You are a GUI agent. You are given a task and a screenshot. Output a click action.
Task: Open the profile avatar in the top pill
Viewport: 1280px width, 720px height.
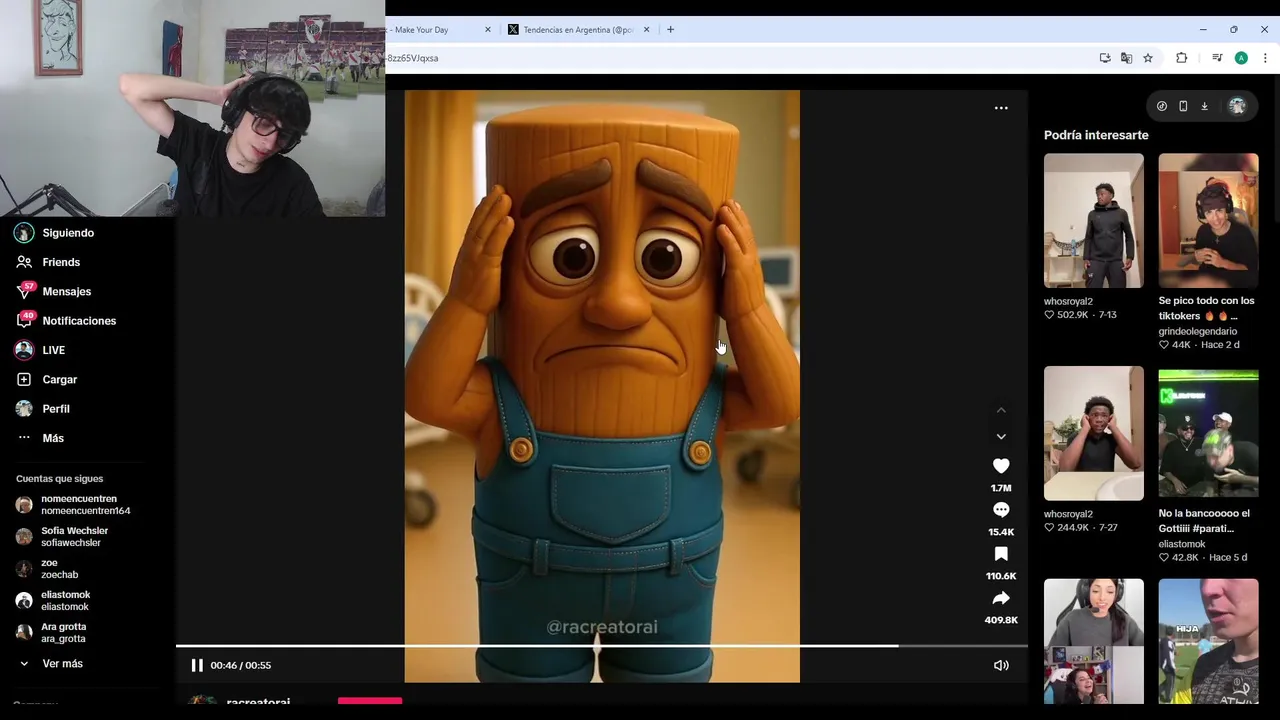[x=1237, y=106]
